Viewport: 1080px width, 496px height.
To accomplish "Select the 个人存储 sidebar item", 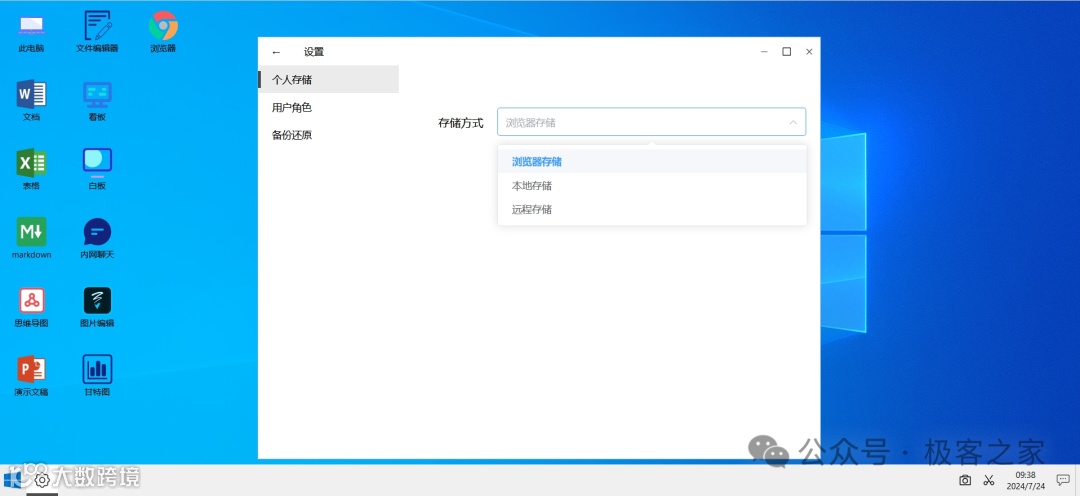I will (x=329, y=79).
